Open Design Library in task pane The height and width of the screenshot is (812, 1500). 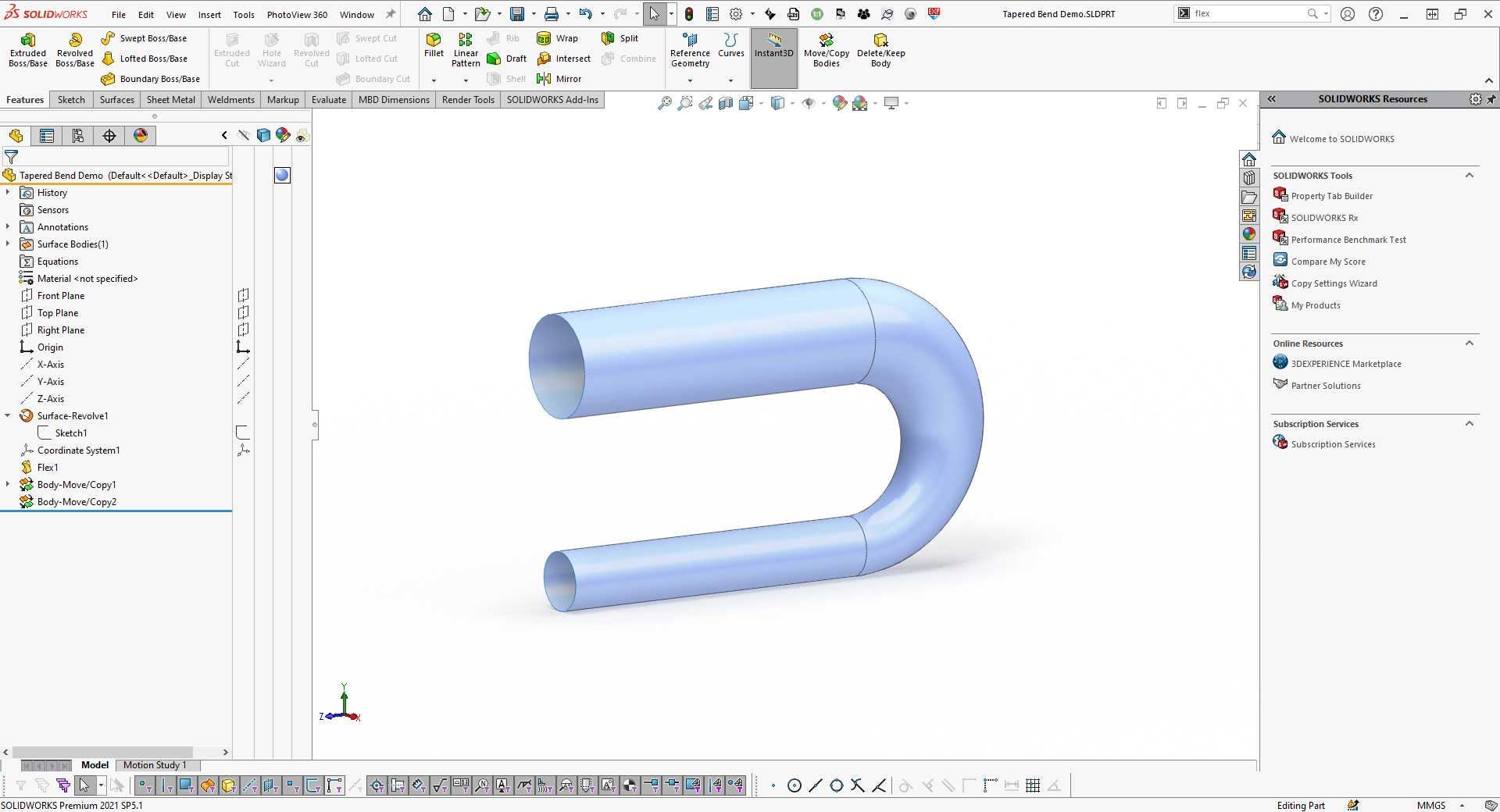1249,178
